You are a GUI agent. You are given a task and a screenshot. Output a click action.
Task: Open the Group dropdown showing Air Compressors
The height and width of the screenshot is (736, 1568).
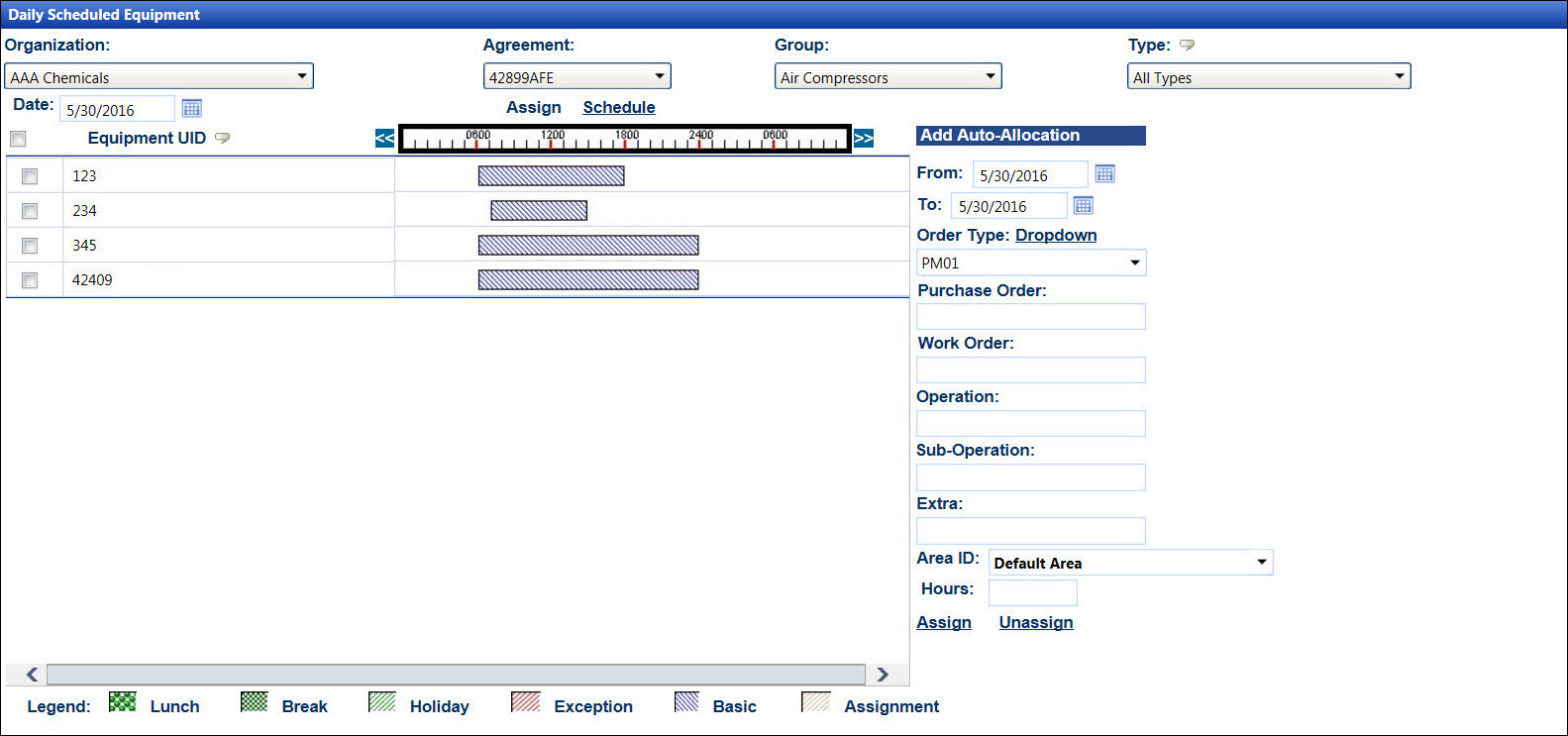(888, 77)
